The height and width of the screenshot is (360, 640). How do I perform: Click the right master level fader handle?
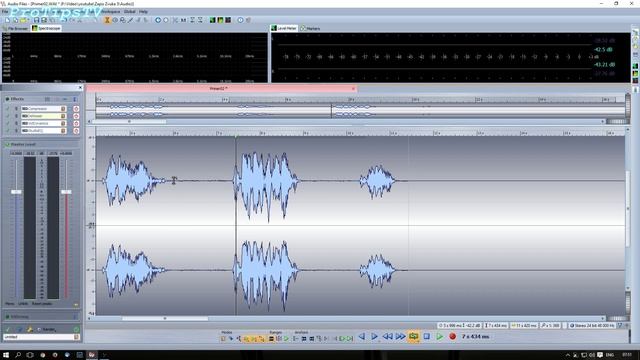66,192
